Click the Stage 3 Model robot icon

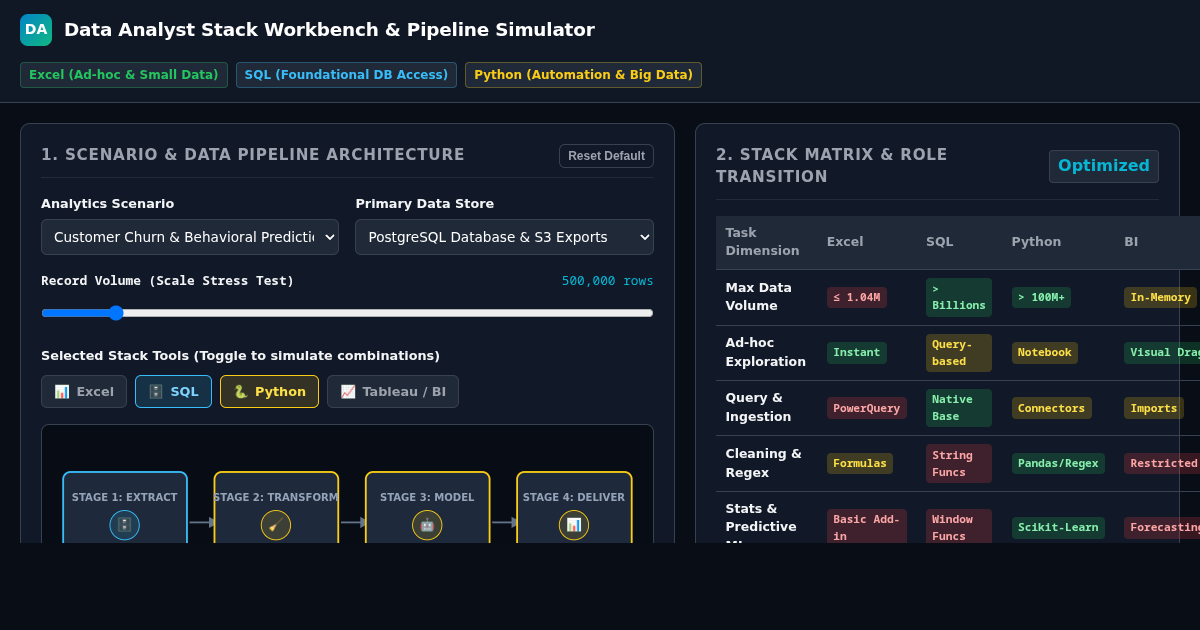pyautogui.click(x=427, y=525)
